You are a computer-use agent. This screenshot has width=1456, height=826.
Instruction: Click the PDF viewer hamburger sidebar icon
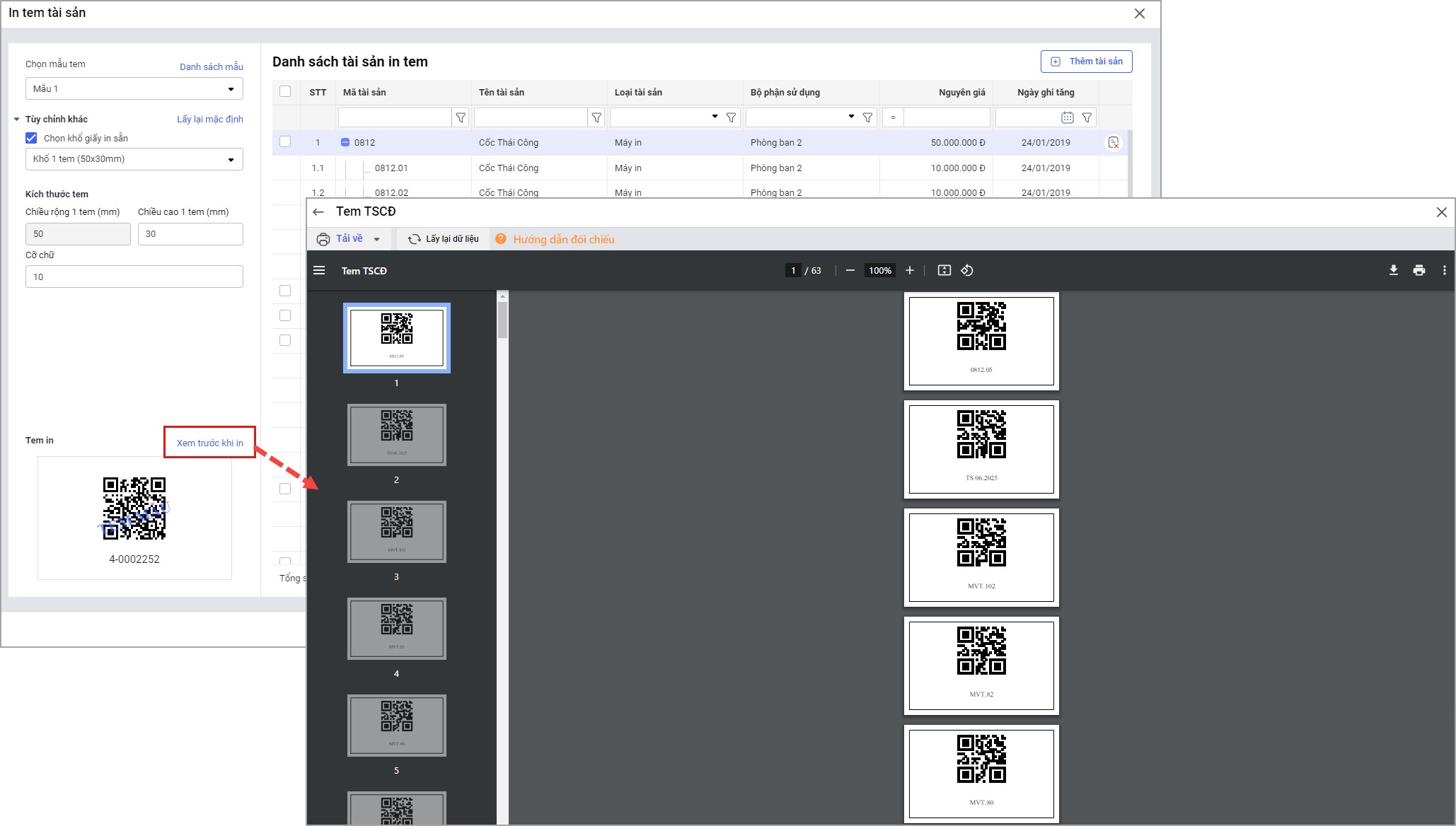(x=319, y=271)
